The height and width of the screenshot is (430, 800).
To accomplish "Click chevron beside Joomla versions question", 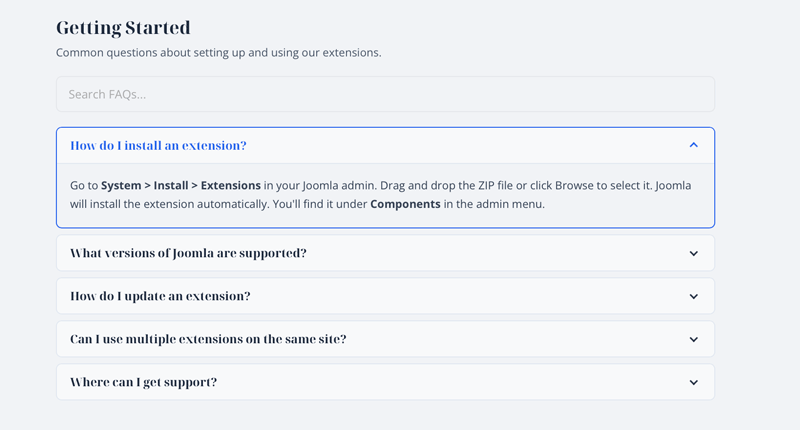I will coord(693,254).
